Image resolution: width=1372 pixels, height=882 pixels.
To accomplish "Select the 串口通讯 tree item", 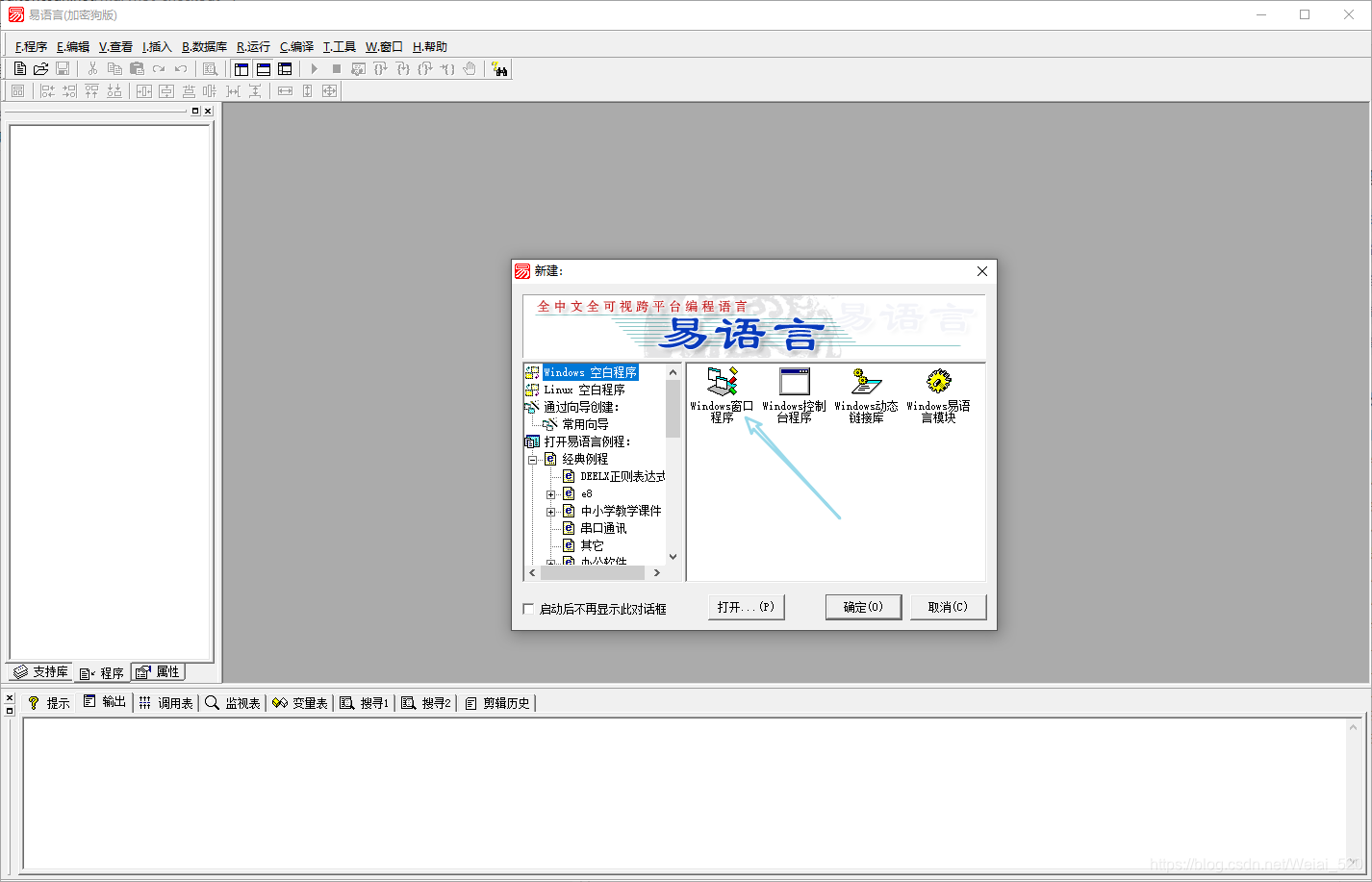I will (603, 528).
